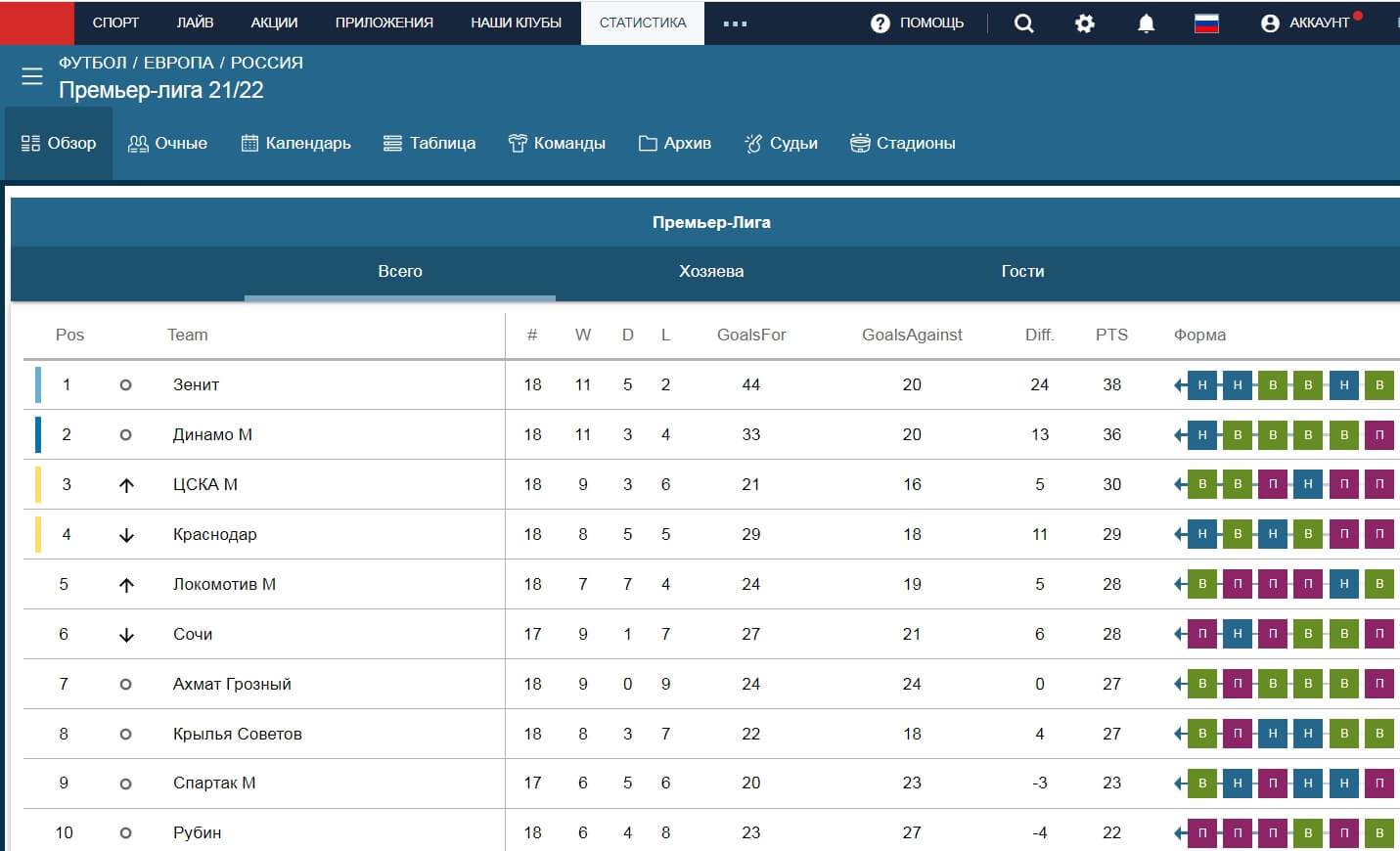Screen dimensions: 1400x851
Task: Click Сочи down-arrow position indicator
Action: (126, 635)
